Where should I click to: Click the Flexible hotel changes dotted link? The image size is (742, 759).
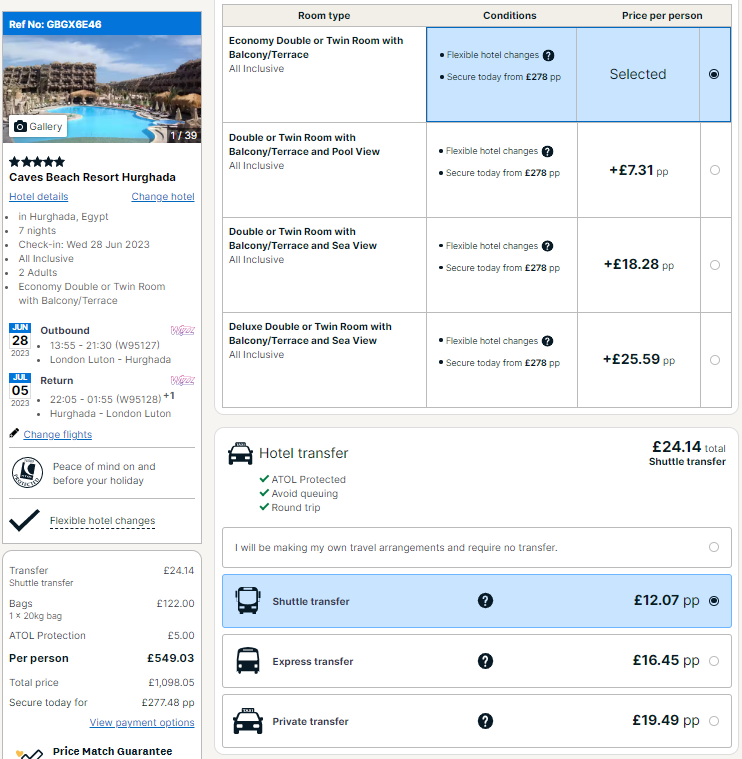tap(103, 521)
